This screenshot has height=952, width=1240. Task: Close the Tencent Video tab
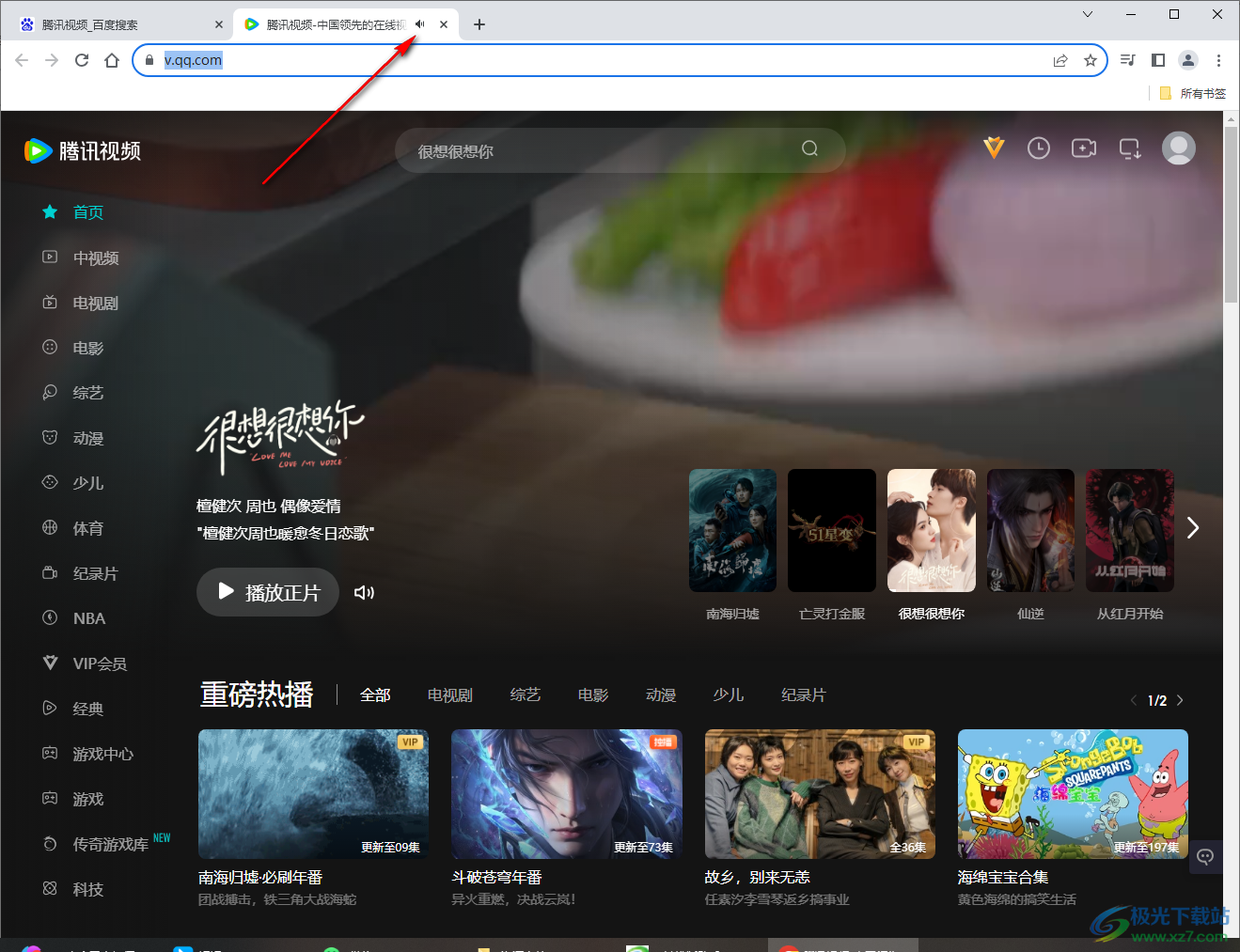click(x=444, y=24)
